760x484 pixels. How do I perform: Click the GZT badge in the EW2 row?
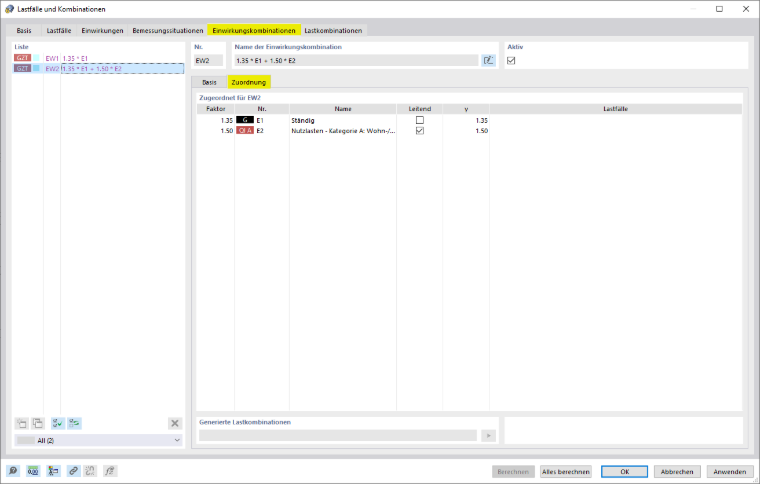click(x=22, y=68)
